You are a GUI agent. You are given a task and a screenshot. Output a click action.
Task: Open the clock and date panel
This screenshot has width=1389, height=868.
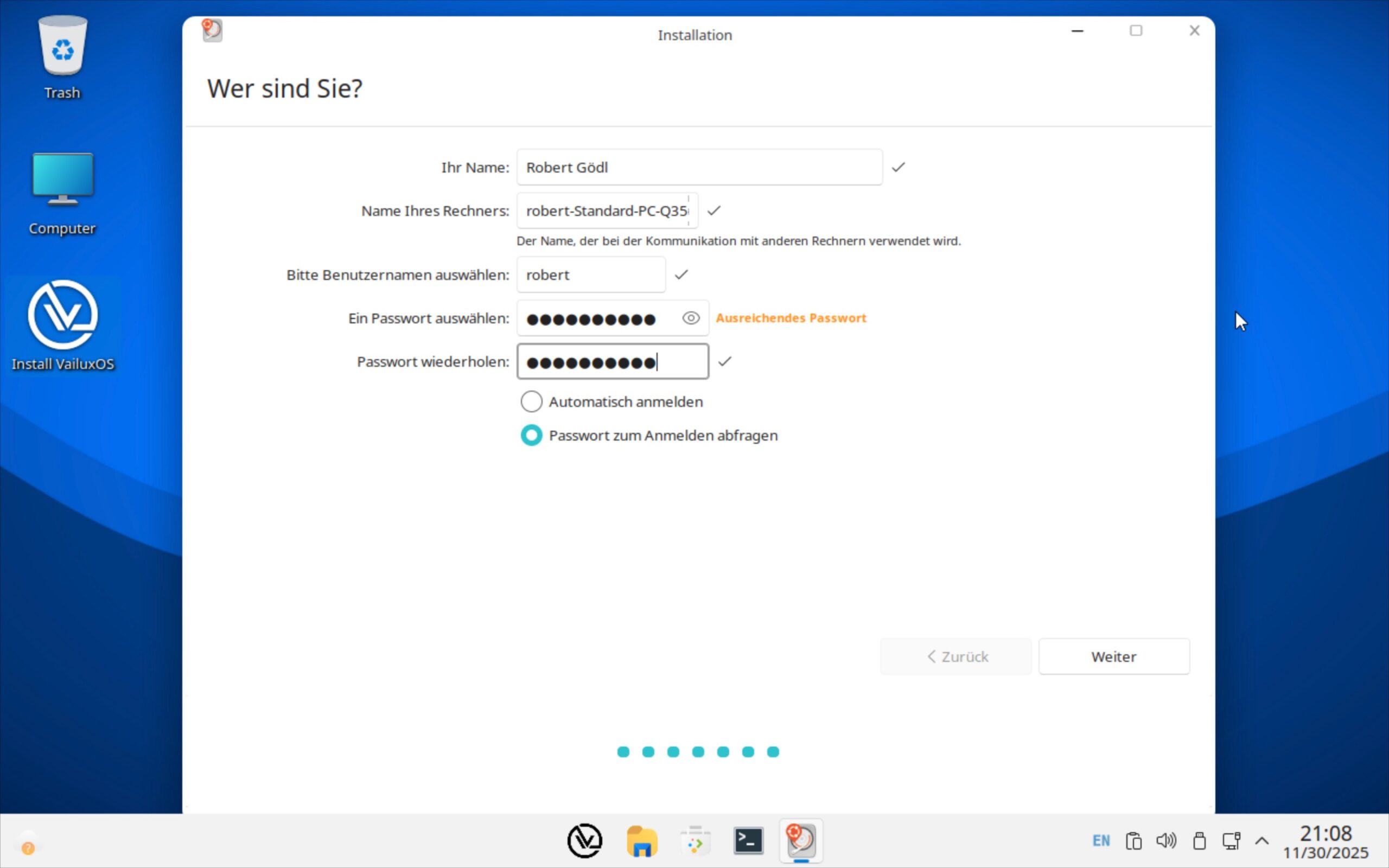(x=1326, y=842)
